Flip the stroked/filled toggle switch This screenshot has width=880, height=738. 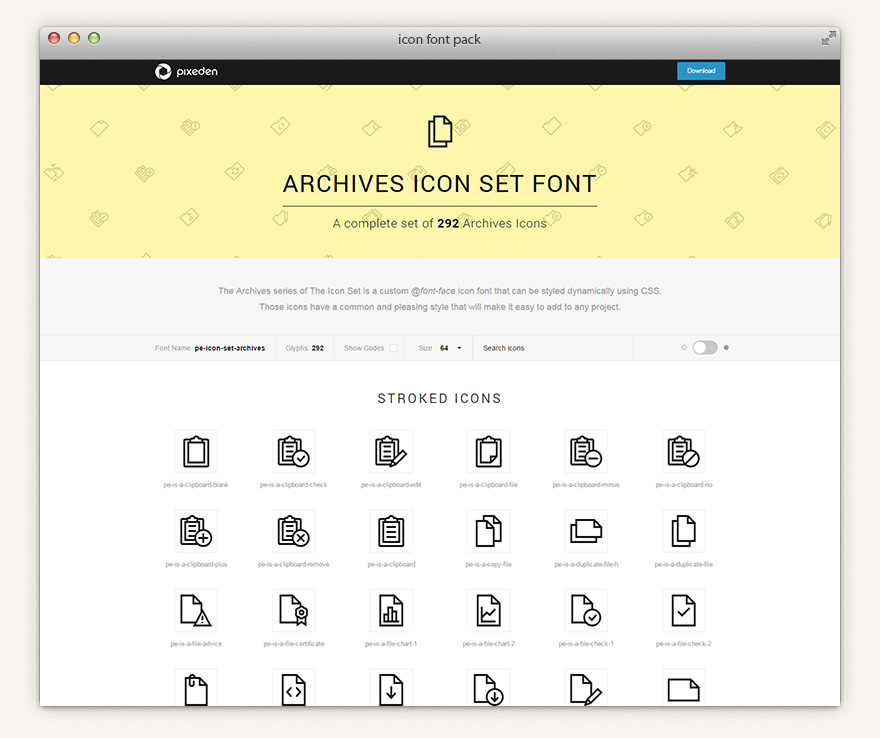(705, 347)
